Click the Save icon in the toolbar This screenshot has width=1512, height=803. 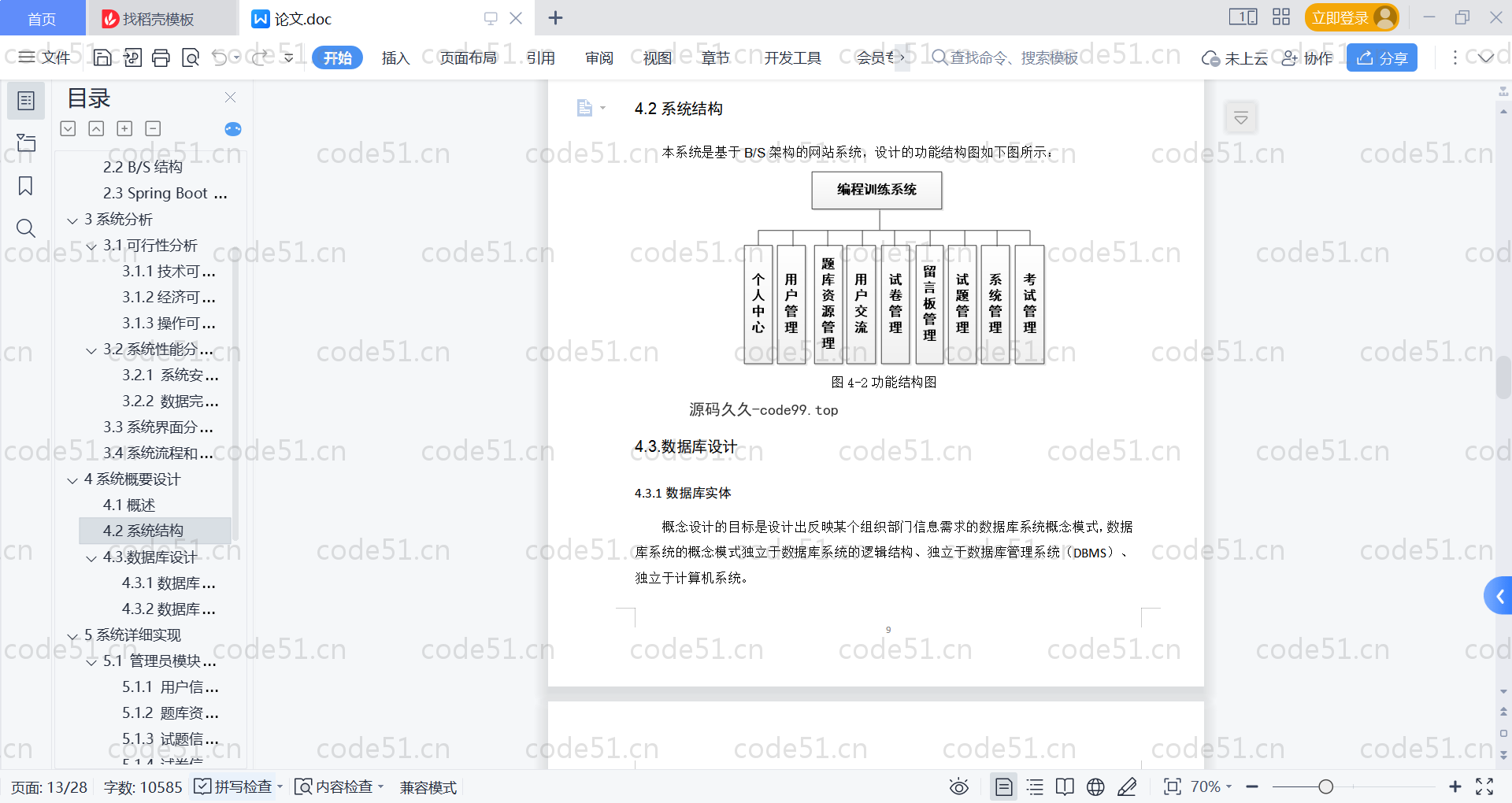[x=102, y=57]
